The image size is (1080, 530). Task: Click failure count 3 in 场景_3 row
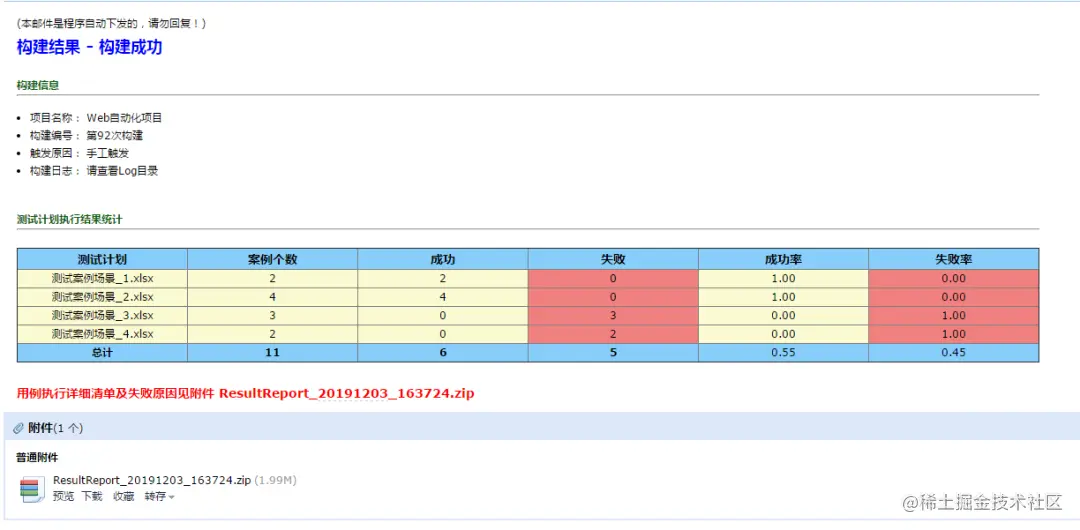(x=613, y=316)
